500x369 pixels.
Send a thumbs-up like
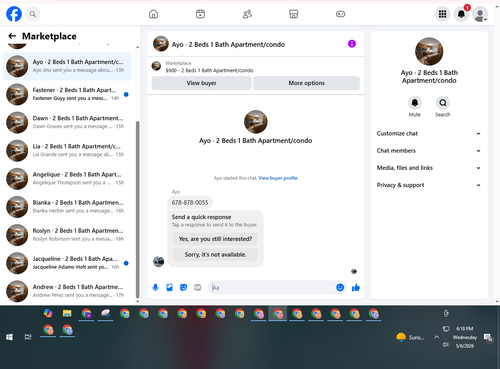[356, 287]
